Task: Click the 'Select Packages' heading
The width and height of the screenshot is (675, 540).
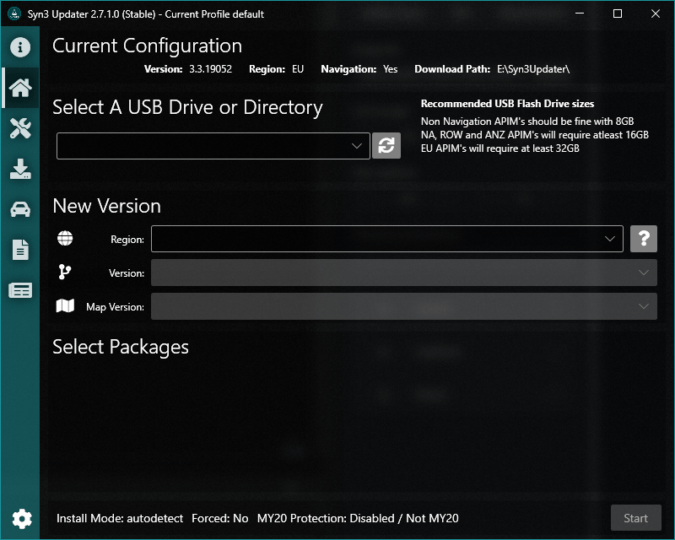Action: (x=121, y=347)
